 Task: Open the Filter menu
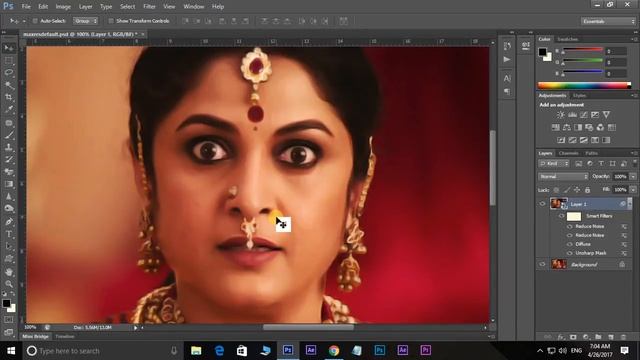[x=149, y=7]
